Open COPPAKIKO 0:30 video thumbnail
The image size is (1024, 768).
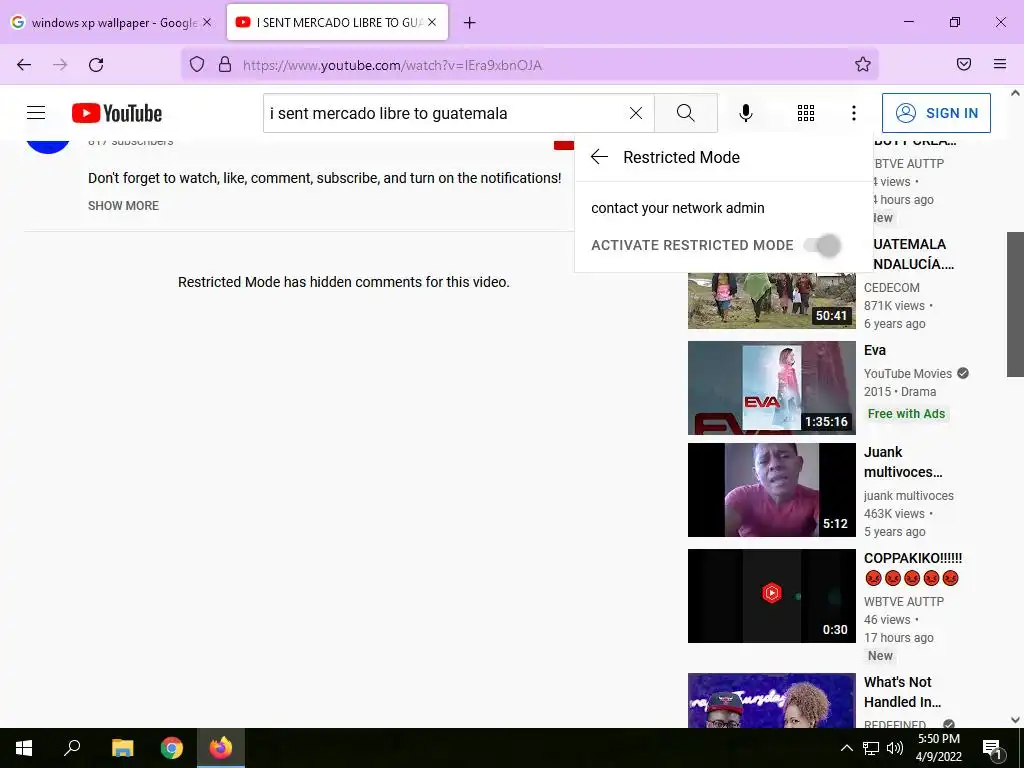(x=771, y=596)
